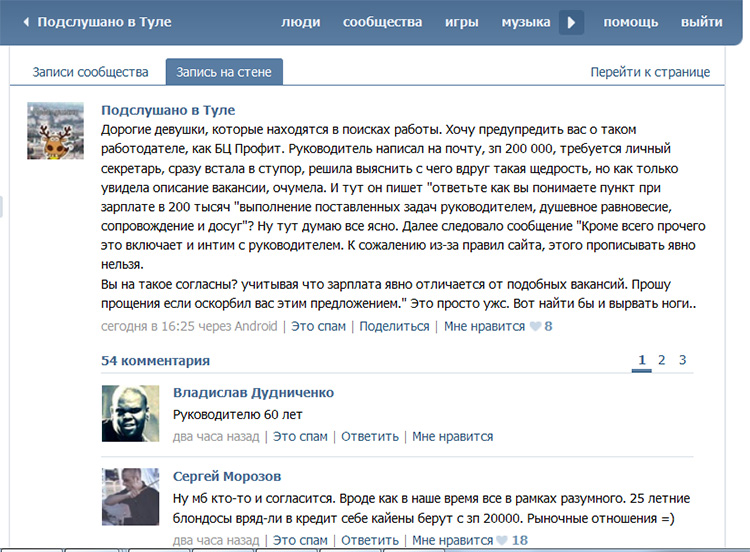Screen dimensions: 750x552
Task: Open Владислав Дудниченко's avatar photo
Action: click(131, 413)
